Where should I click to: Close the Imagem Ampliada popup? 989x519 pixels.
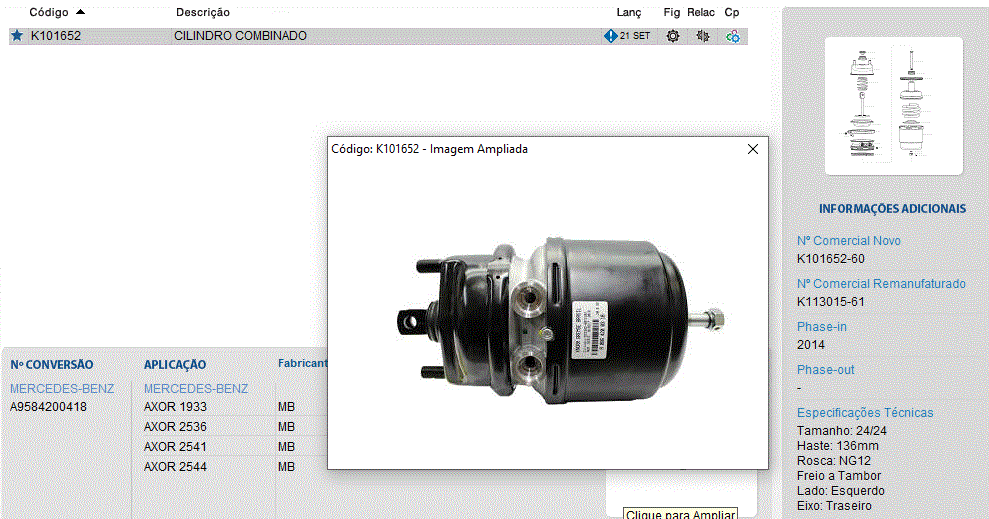coord(753,149)
